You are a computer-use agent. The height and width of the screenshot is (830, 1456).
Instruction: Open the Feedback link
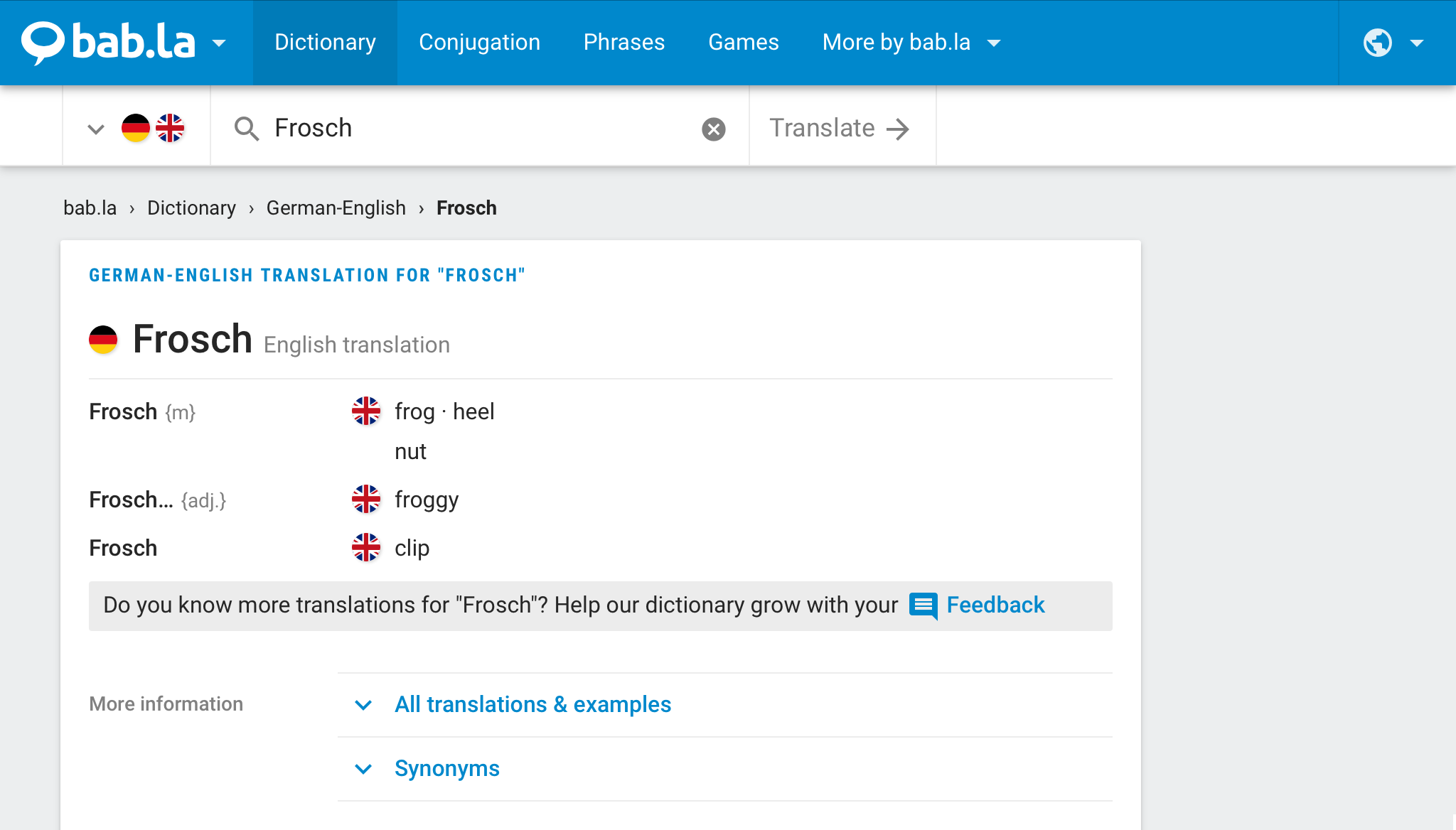tap(995, 605)
